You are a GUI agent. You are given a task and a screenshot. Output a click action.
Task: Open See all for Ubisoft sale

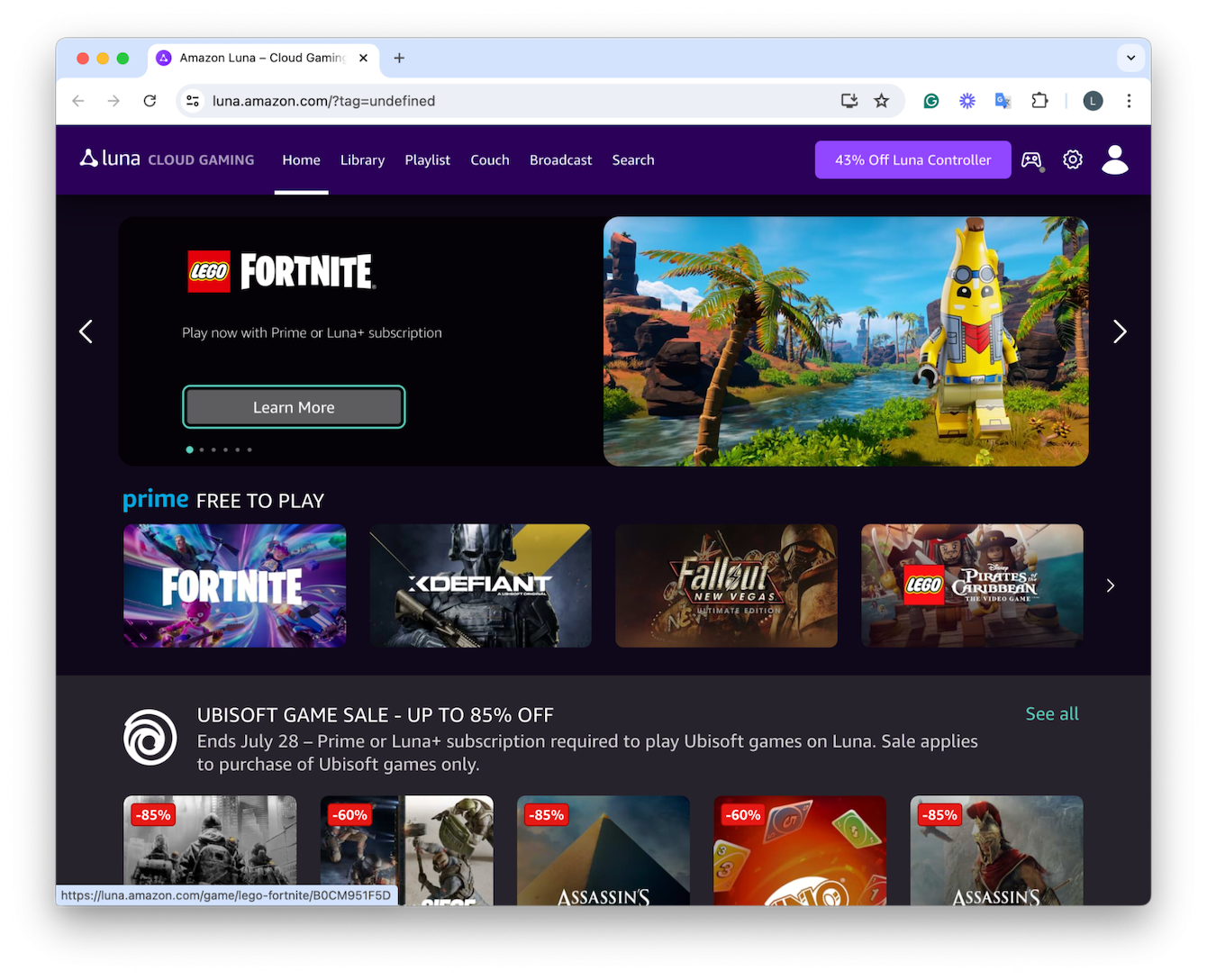1051,713
